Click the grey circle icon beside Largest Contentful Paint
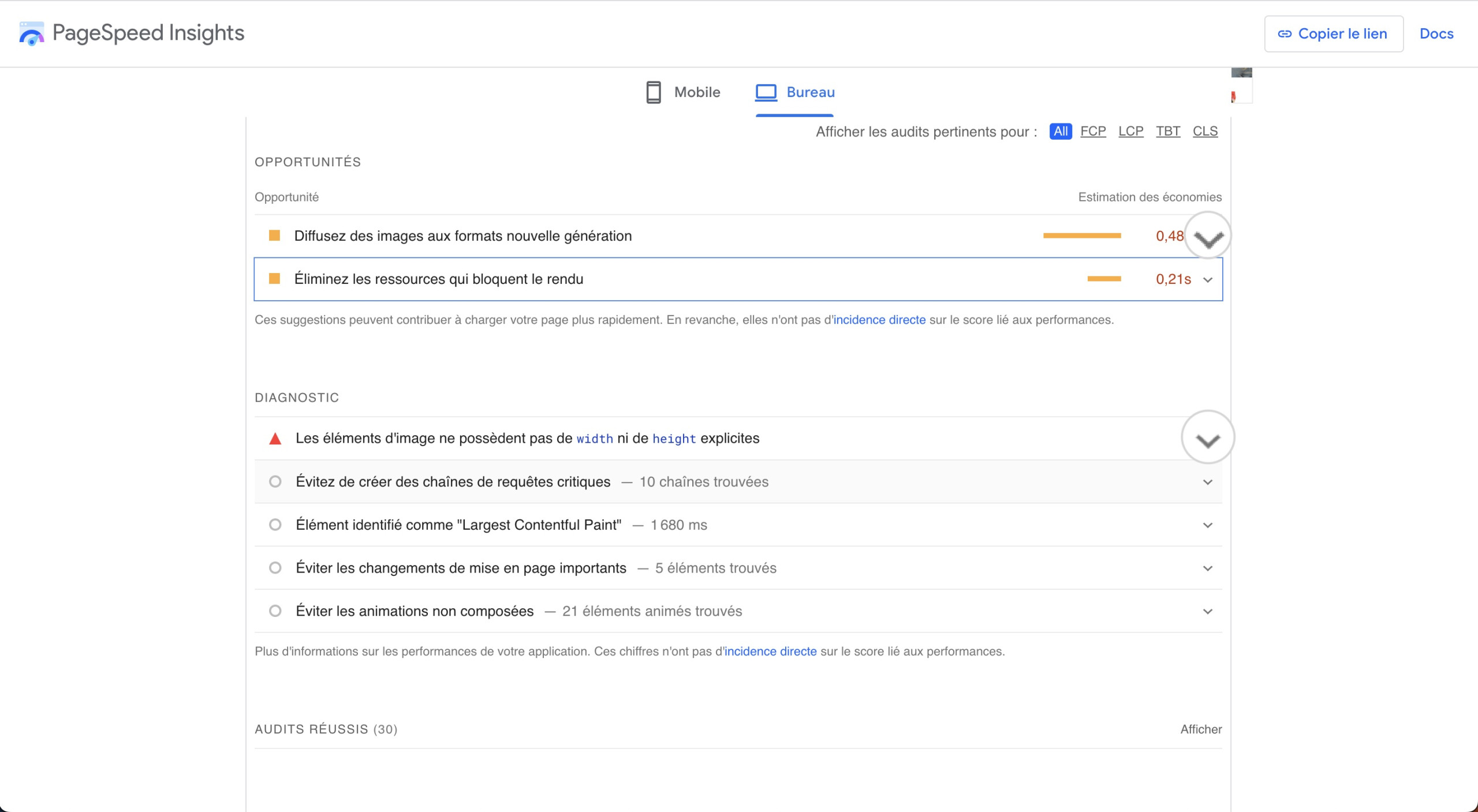Screen dimensions: 1478x812 pos(275,525)
